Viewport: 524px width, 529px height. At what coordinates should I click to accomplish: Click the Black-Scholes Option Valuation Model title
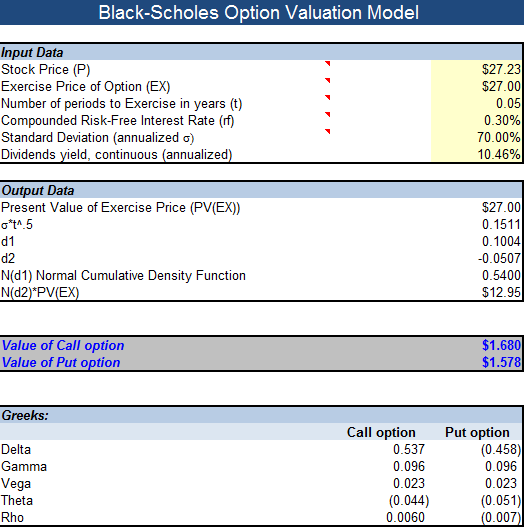pos(258,12)
